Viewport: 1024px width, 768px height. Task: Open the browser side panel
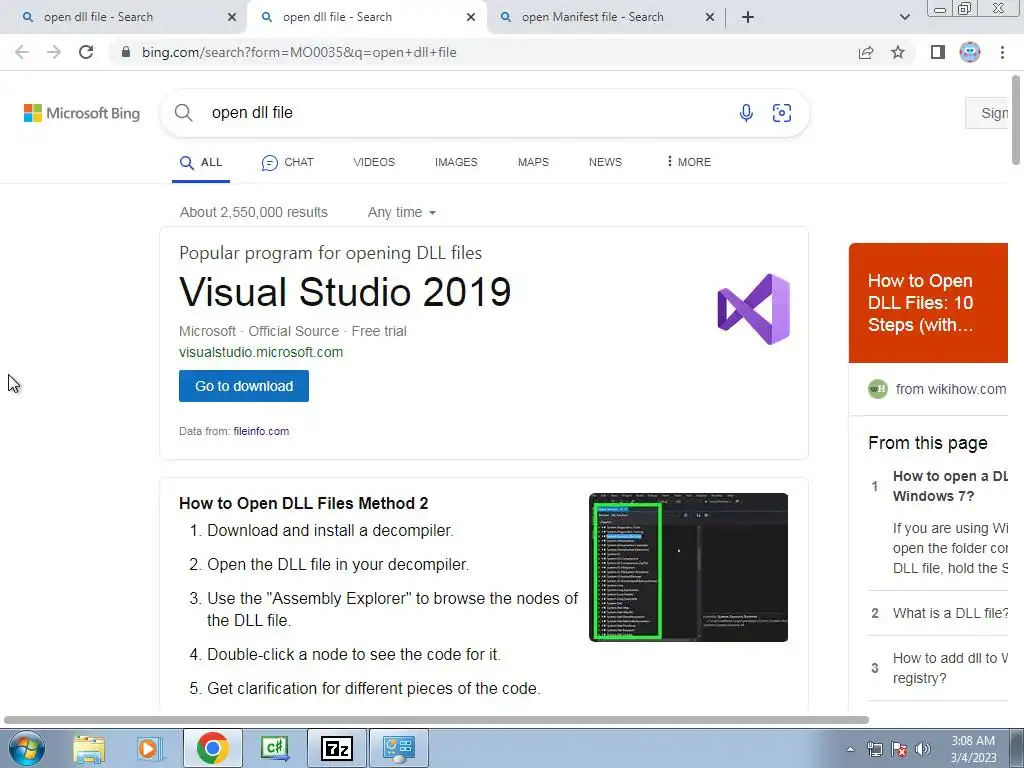coord(938,52)
